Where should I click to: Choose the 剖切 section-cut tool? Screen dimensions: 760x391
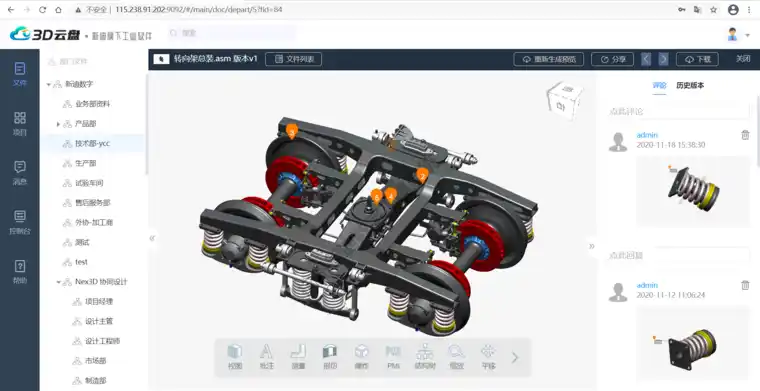[330, 357]
